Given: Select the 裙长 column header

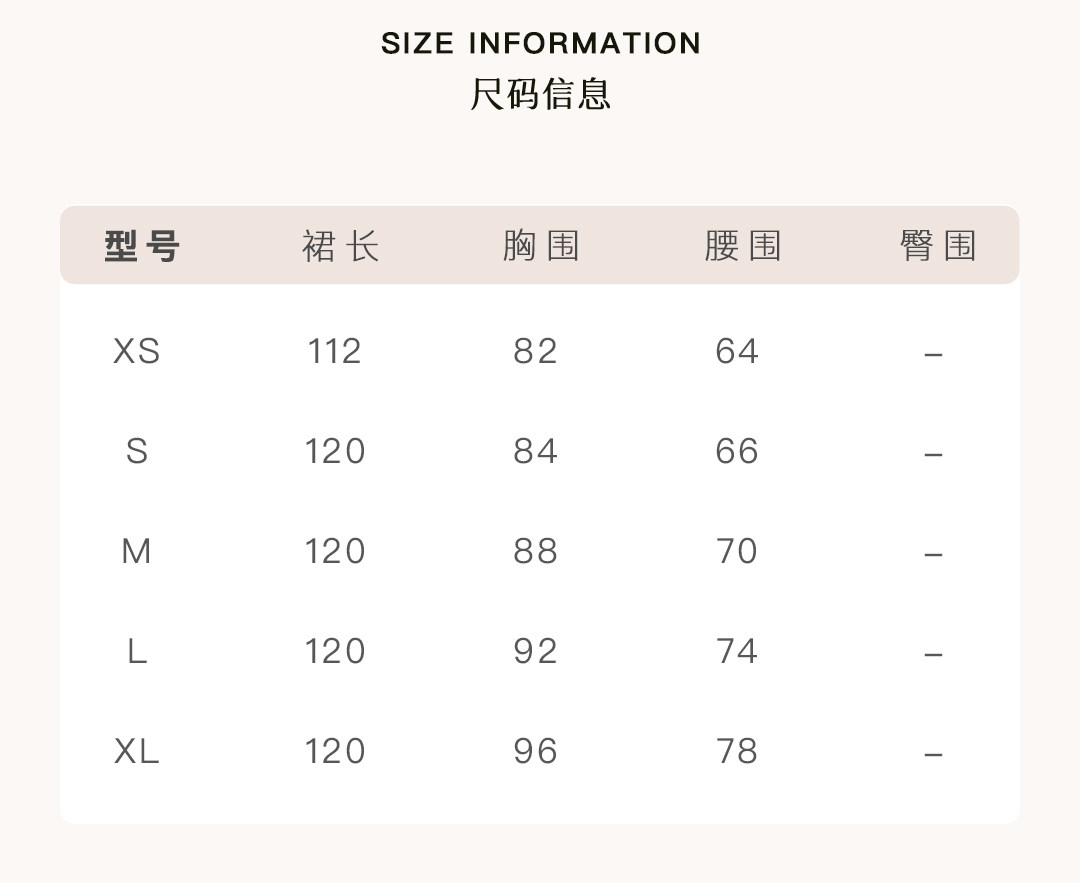Looking at the screenshot, I should 341,246.
